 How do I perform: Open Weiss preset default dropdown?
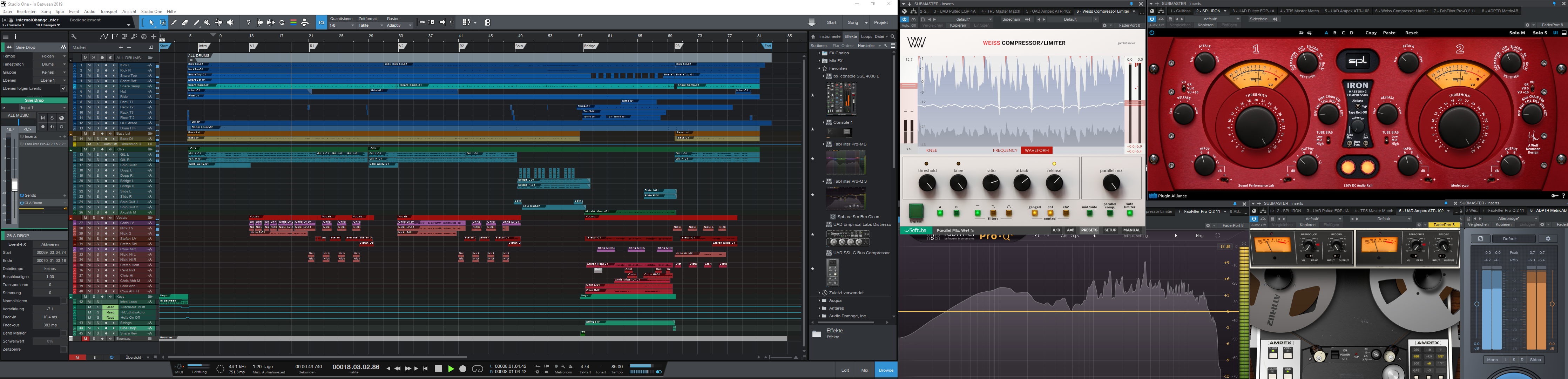(965, 20)
